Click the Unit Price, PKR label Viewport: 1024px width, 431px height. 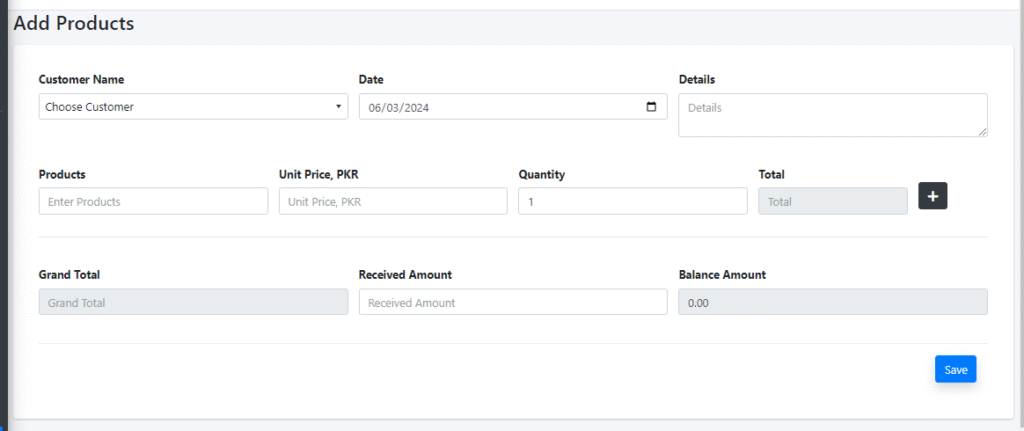318,174
